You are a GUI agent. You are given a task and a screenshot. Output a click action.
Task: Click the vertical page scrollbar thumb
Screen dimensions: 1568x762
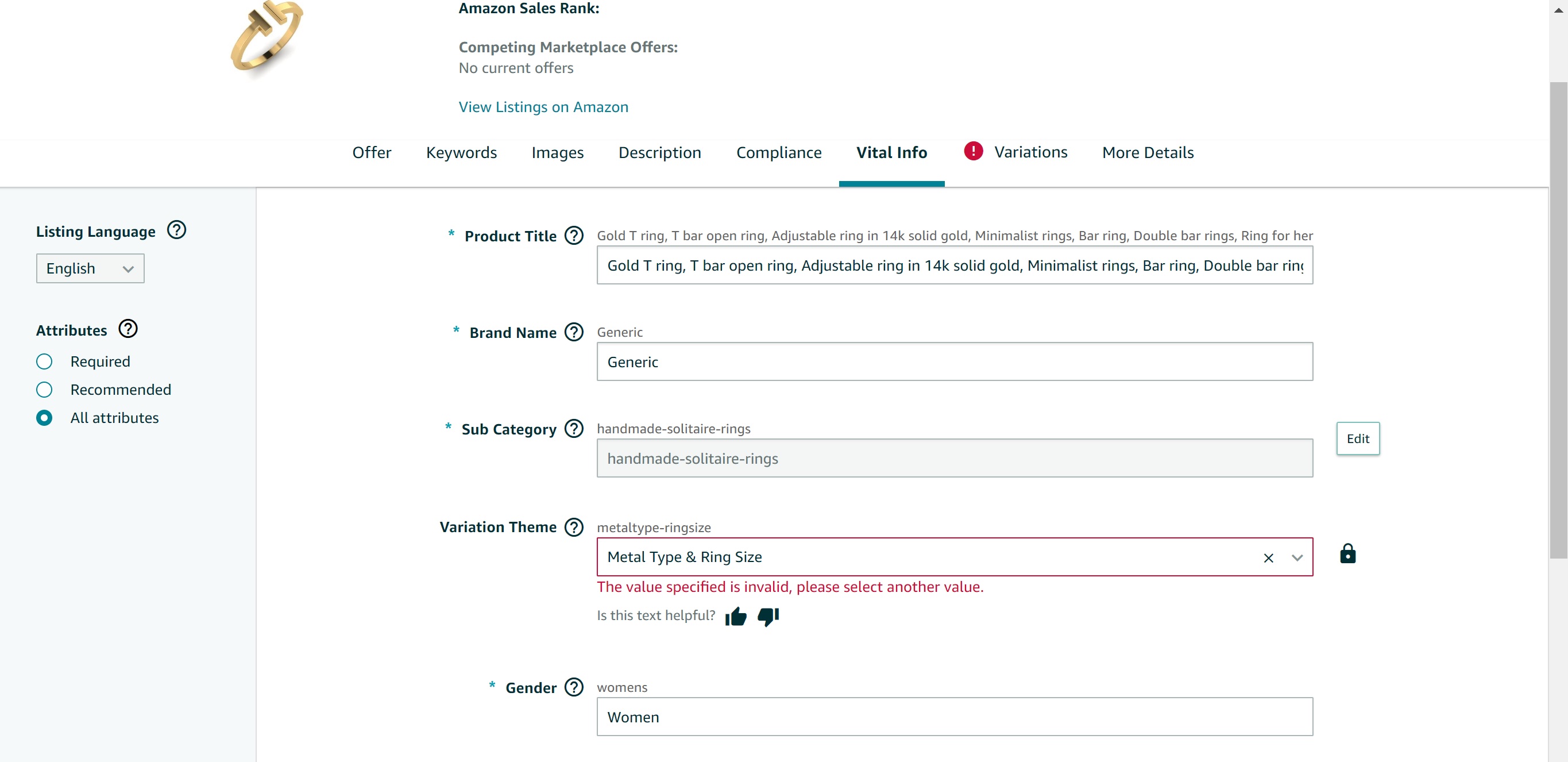[1558, 320]
